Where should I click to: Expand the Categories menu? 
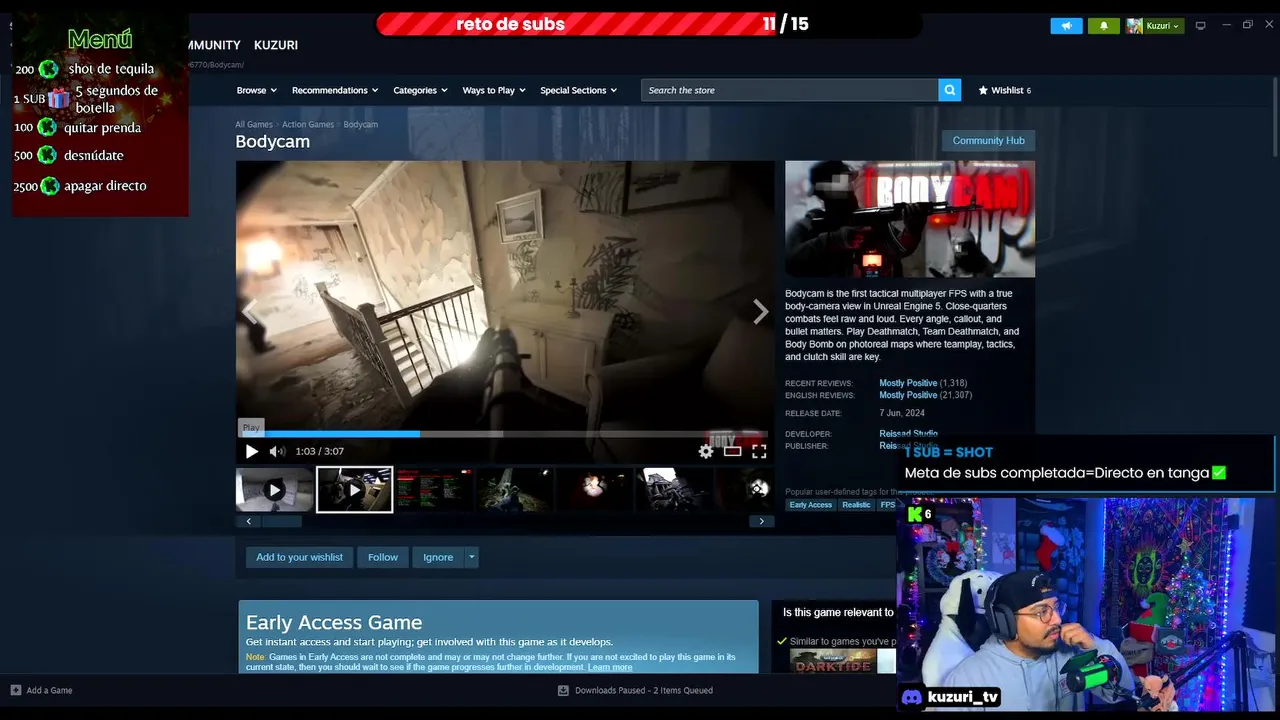point(420,90)
